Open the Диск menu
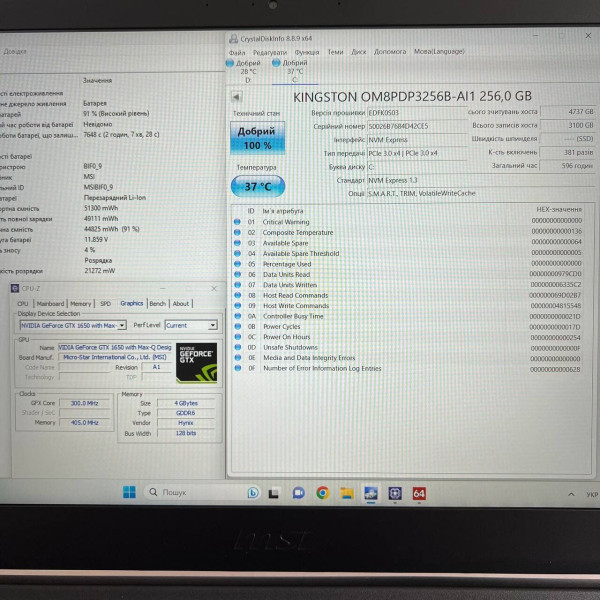The height and width of the screenshot is (600, 600). tap(359, 52)
